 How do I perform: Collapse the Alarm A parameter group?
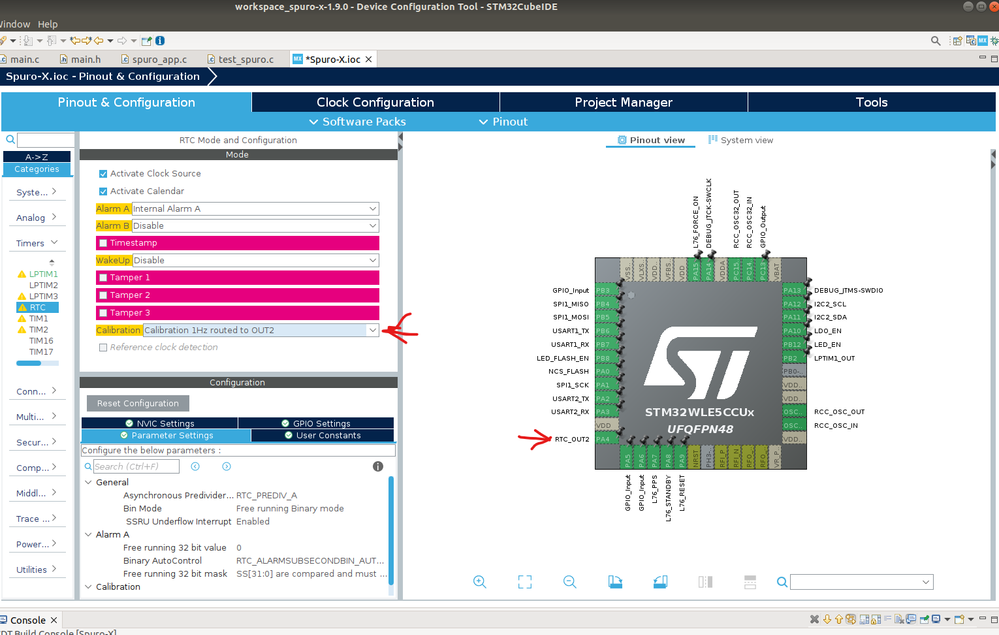click(89, 534)
